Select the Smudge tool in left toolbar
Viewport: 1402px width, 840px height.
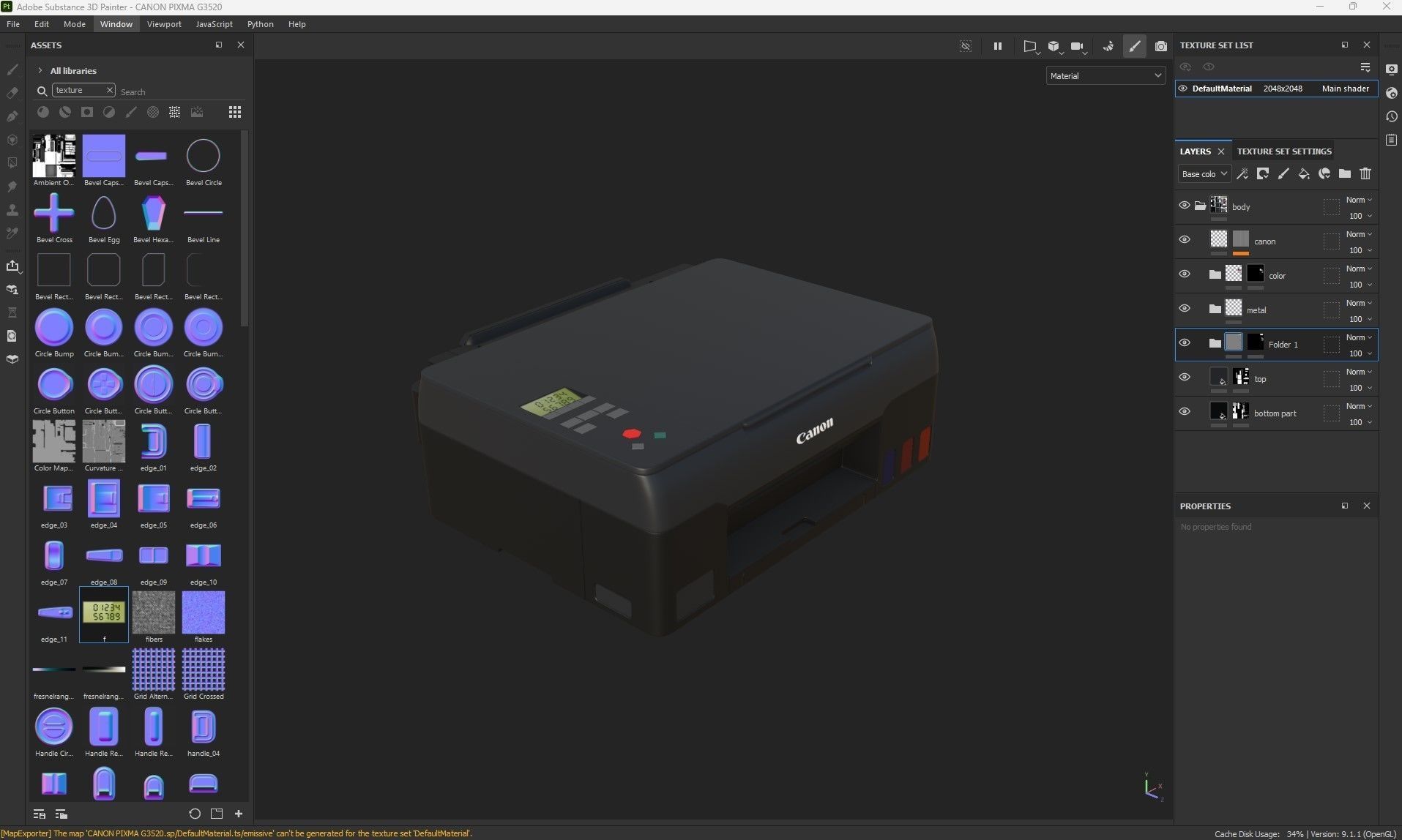[x=12, y=187]
